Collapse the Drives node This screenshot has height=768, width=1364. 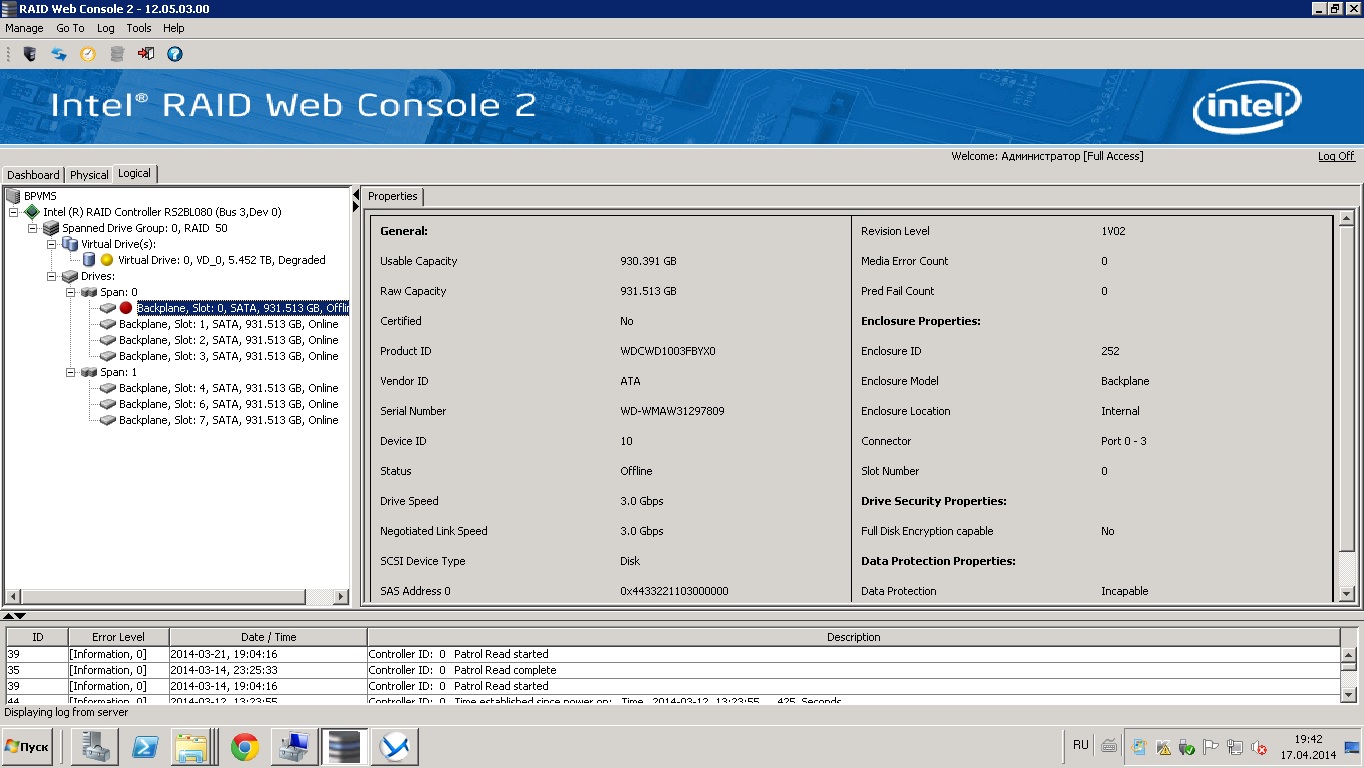(x=52, y=276)
